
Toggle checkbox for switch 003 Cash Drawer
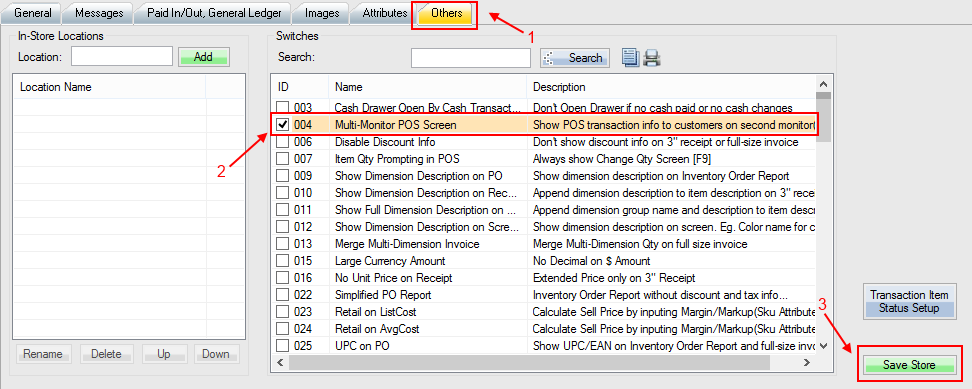tap(283, 108)
